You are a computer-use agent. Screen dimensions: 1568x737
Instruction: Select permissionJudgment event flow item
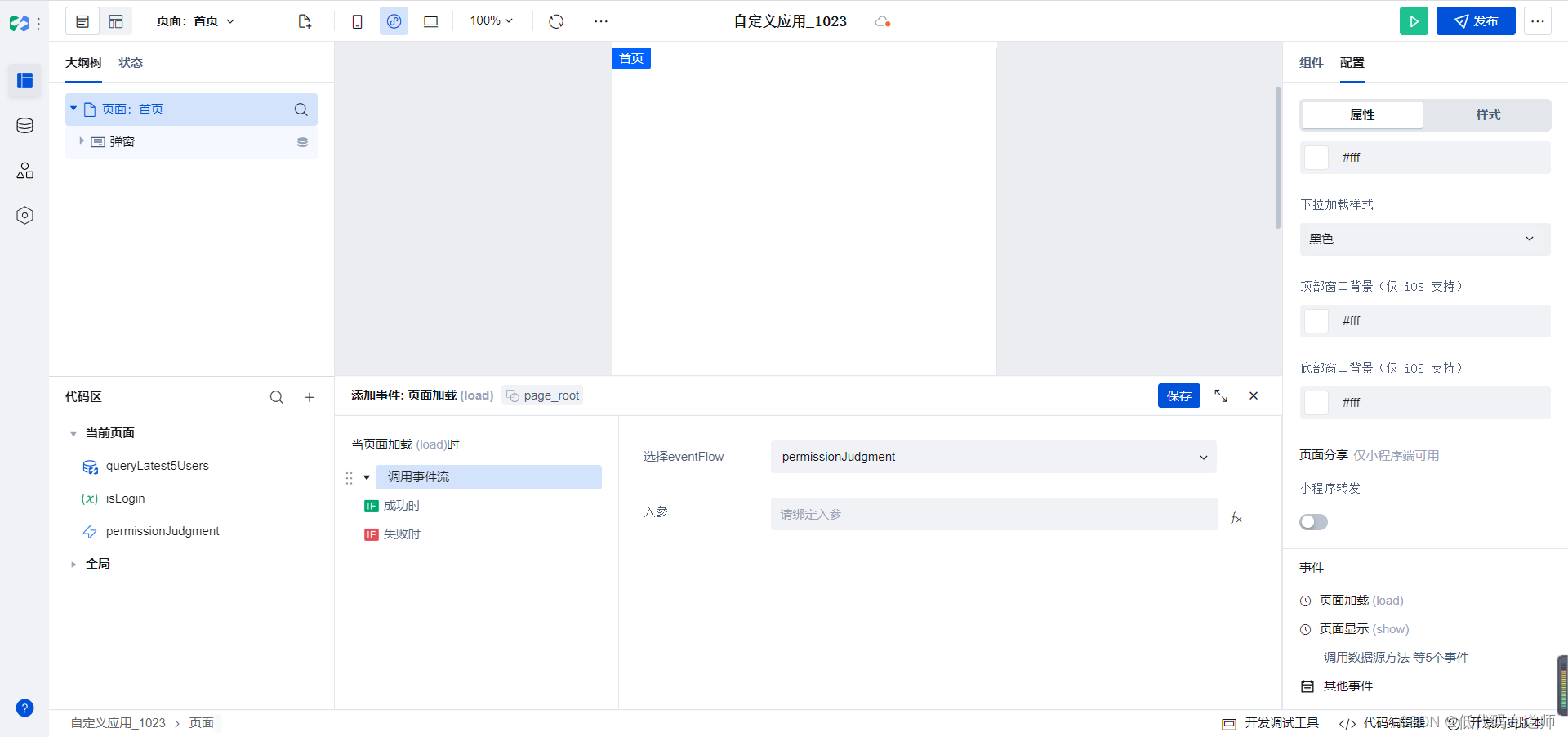click(163, 531)
